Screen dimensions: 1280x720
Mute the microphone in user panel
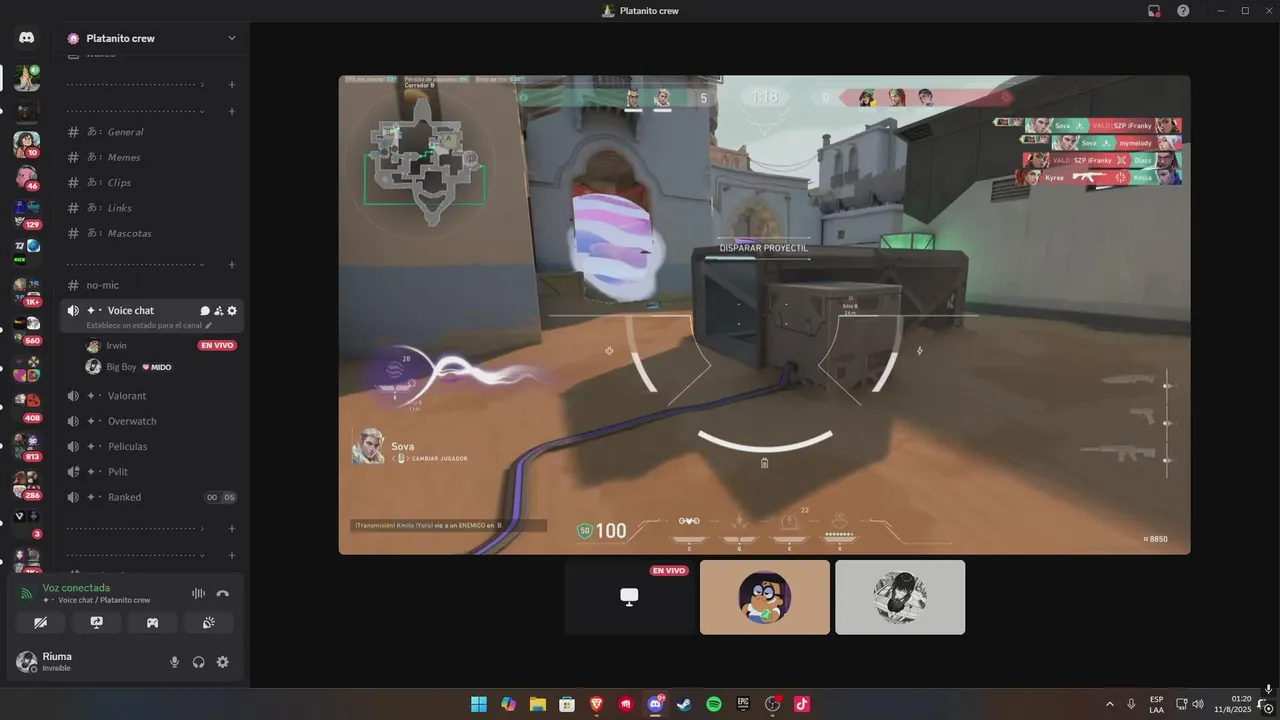coord(175,662)
